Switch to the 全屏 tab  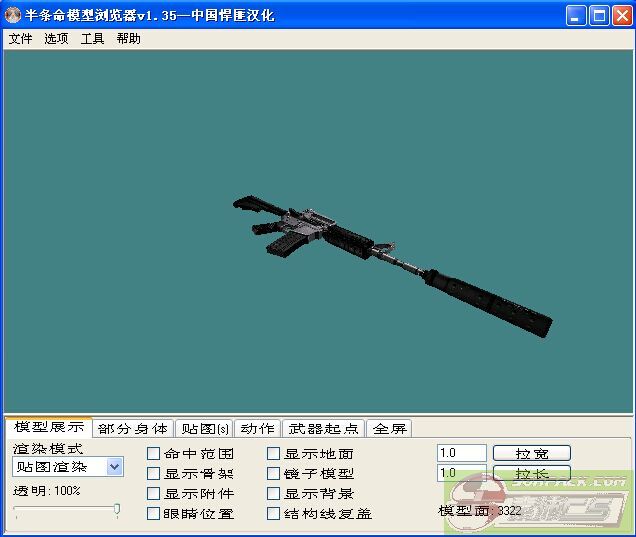[389, 429]
